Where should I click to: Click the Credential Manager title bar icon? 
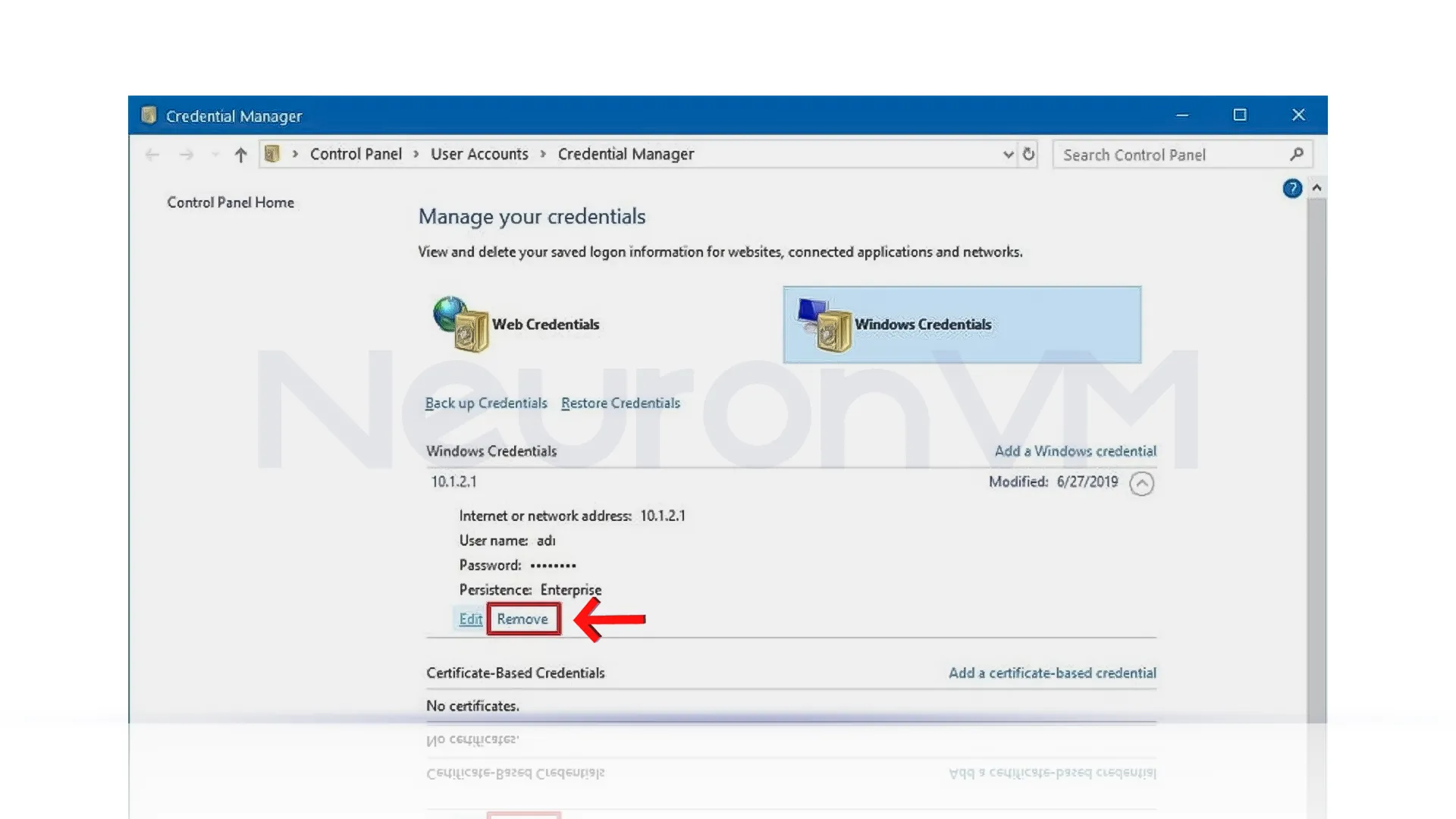pos(149,115)
